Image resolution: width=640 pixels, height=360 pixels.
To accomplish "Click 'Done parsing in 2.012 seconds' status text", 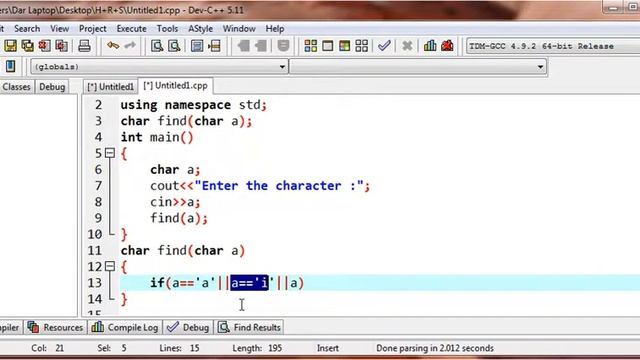I will [x=435, y=348].
